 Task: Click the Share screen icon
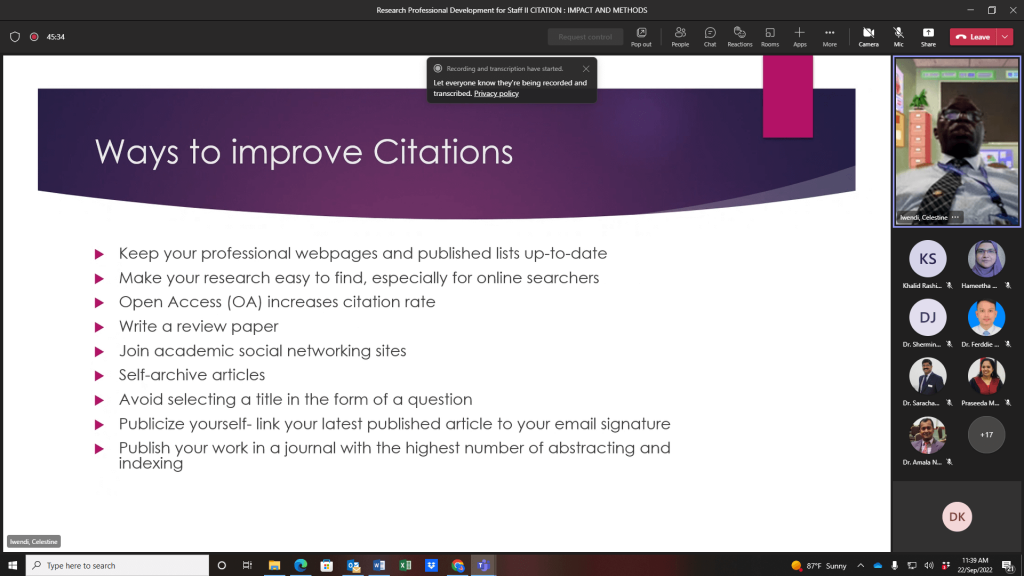(928, 36)
